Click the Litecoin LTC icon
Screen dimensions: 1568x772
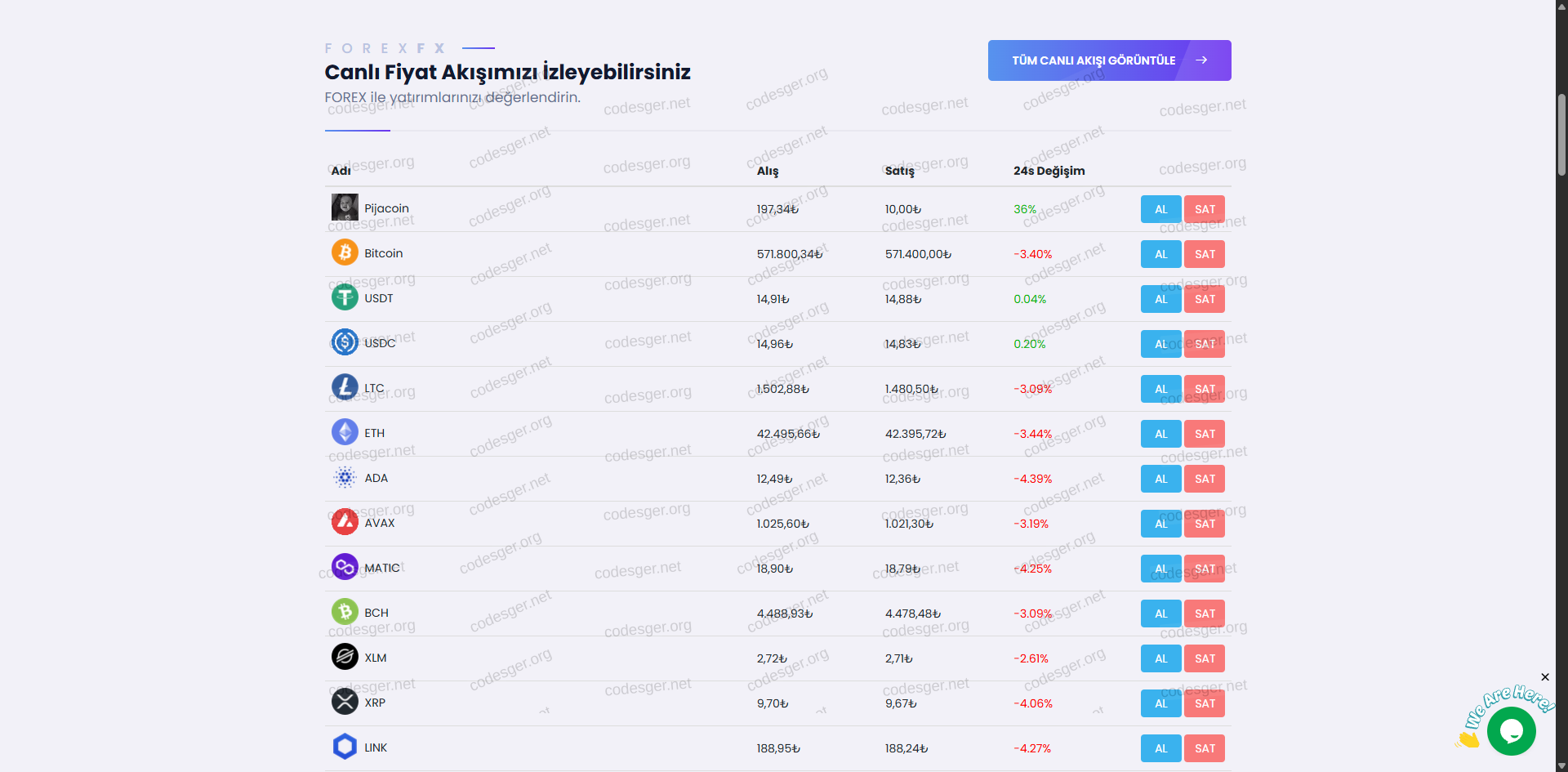[345, 387]
